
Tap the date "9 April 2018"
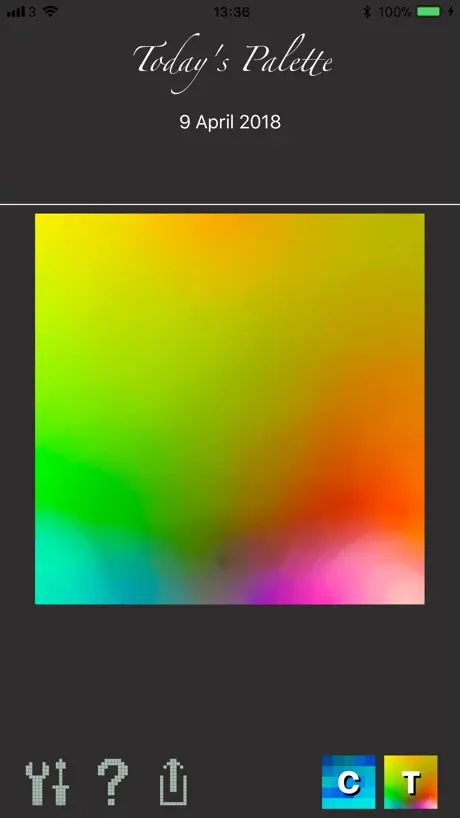230,122
